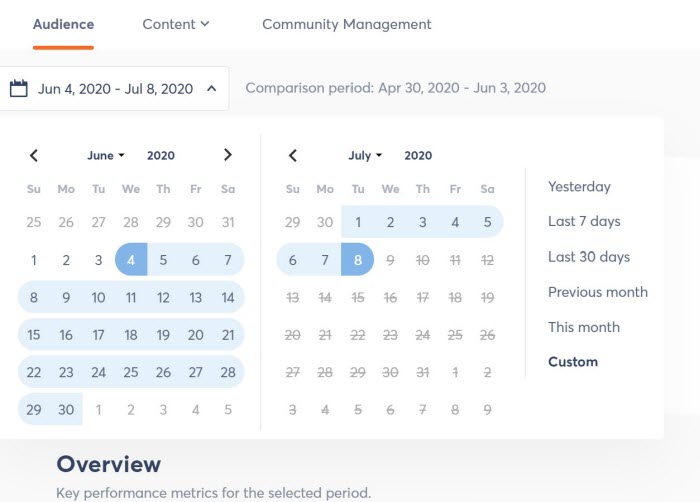Select the Yesterday preset
This screenshot has height=502, width=700.
point(579,187)
